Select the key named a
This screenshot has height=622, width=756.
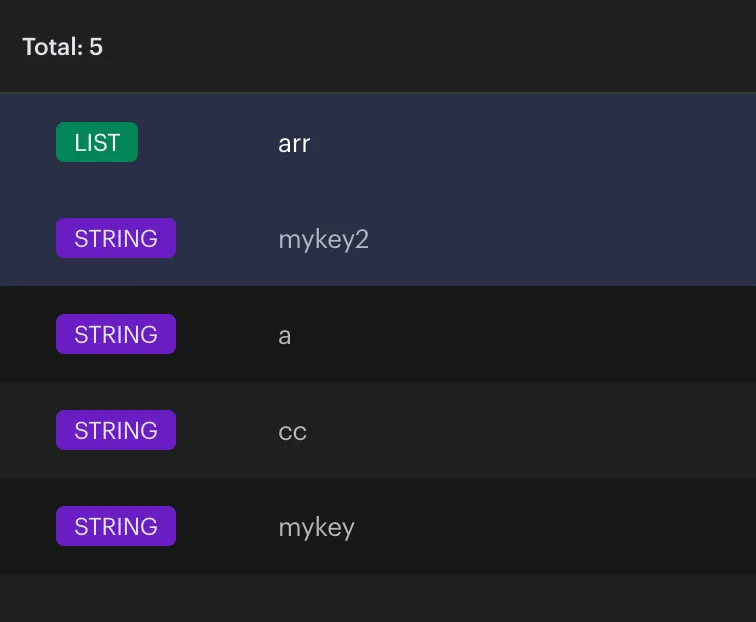pos(285,336)
